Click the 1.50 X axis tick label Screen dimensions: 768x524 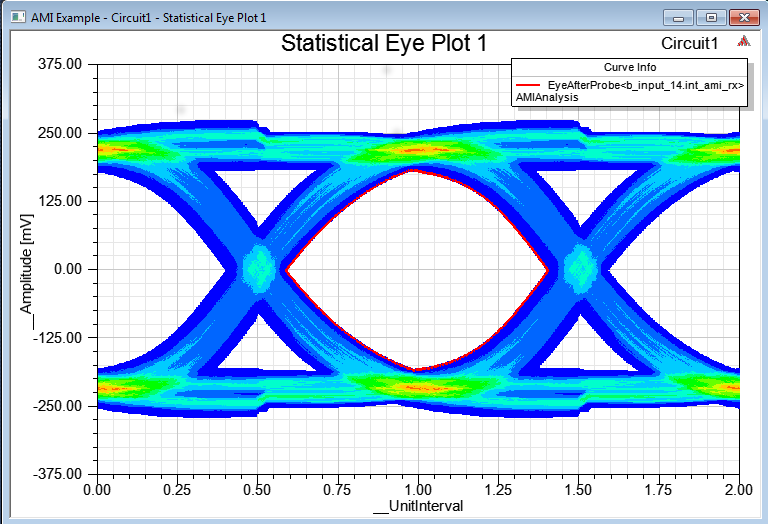click(x=578, y=490)
